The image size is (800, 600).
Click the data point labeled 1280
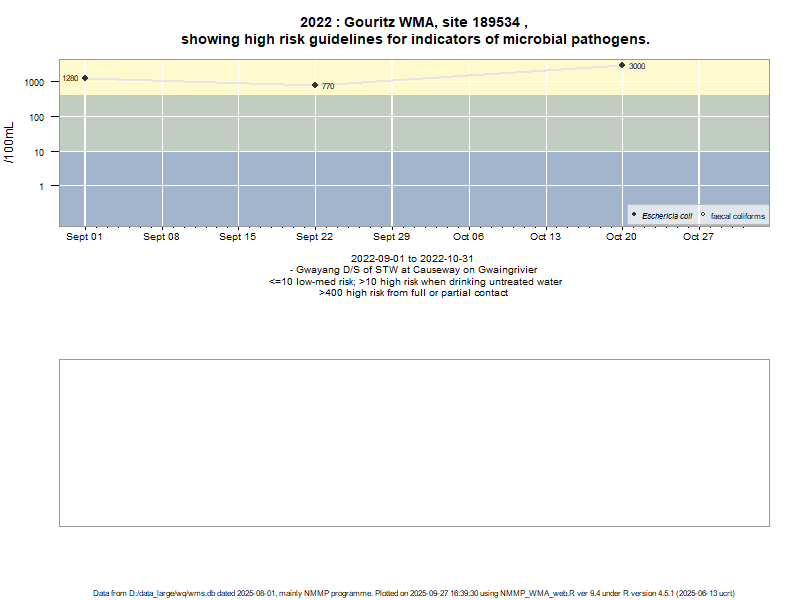85,78
